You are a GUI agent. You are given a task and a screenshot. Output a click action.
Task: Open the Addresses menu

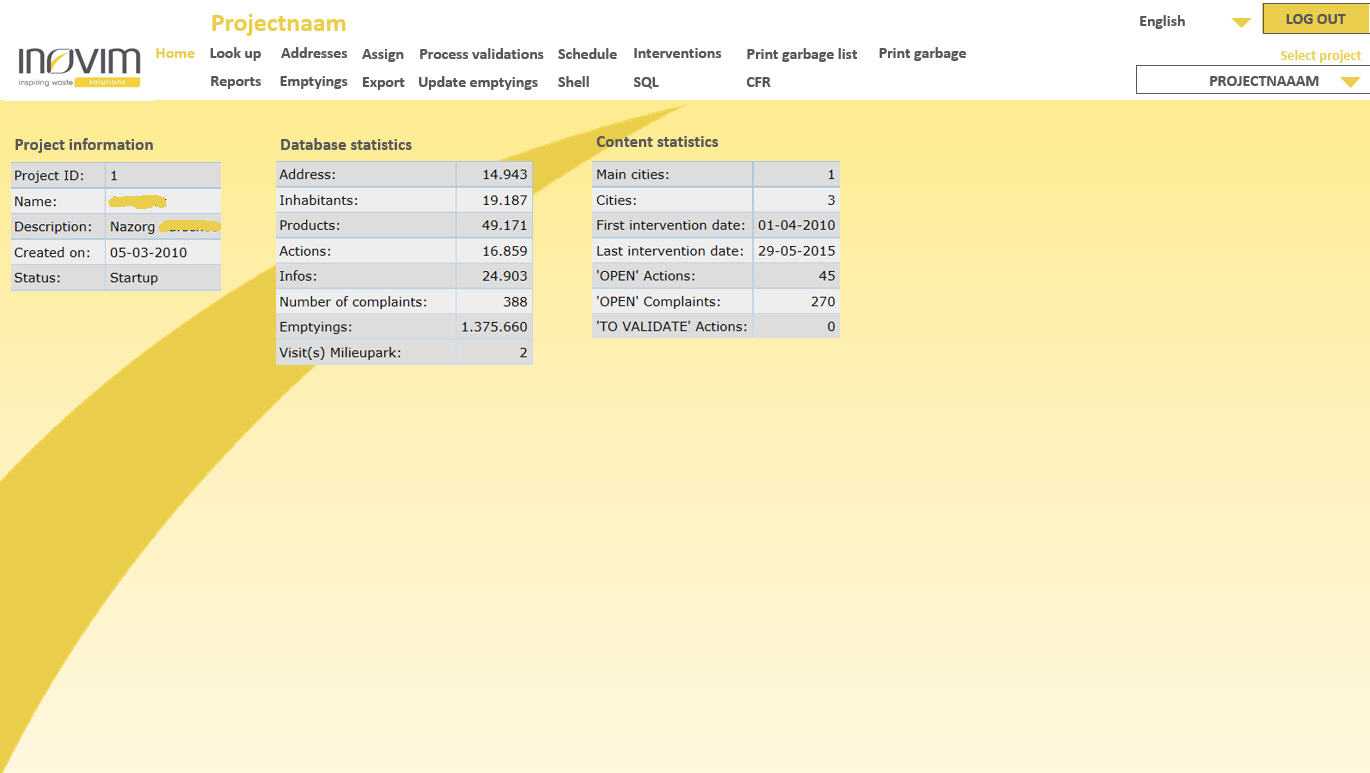(314, 53)
